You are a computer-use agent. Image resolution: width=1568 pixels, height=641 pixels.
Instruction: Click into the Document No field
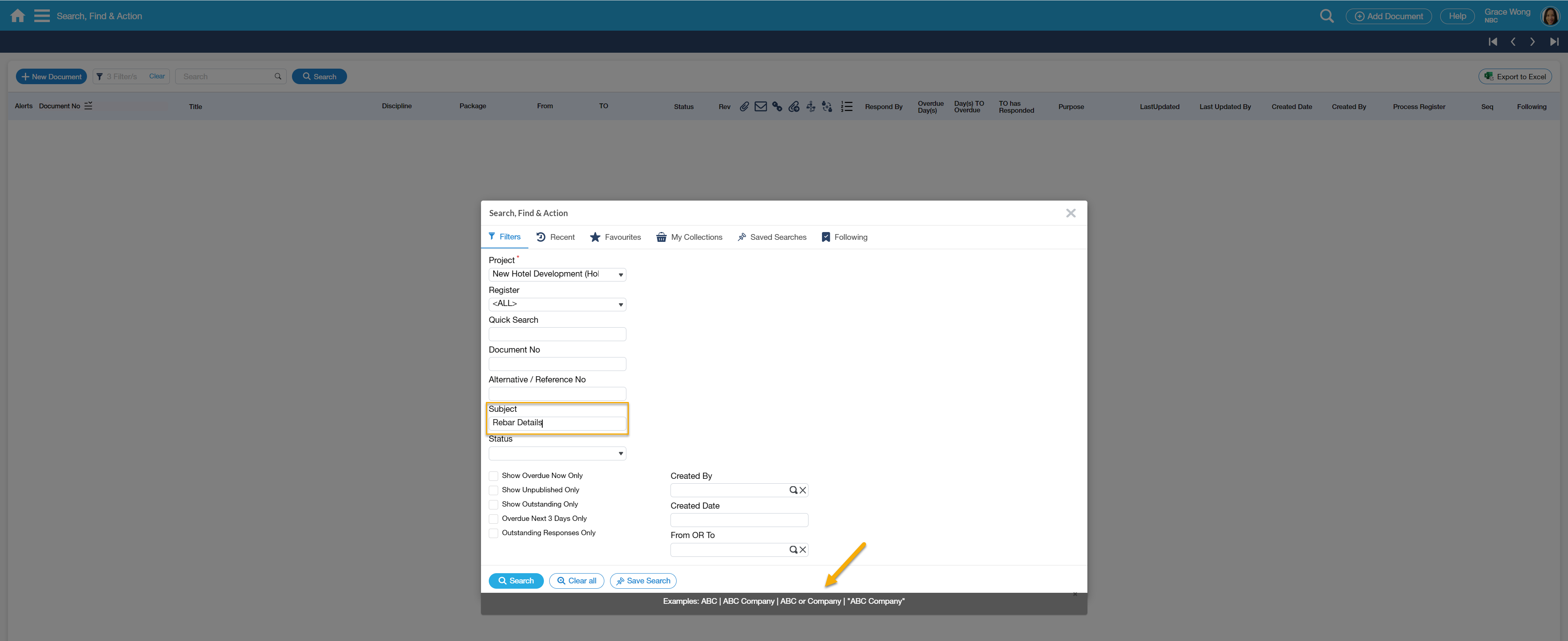pyautogui.click(x=557, y=364)
